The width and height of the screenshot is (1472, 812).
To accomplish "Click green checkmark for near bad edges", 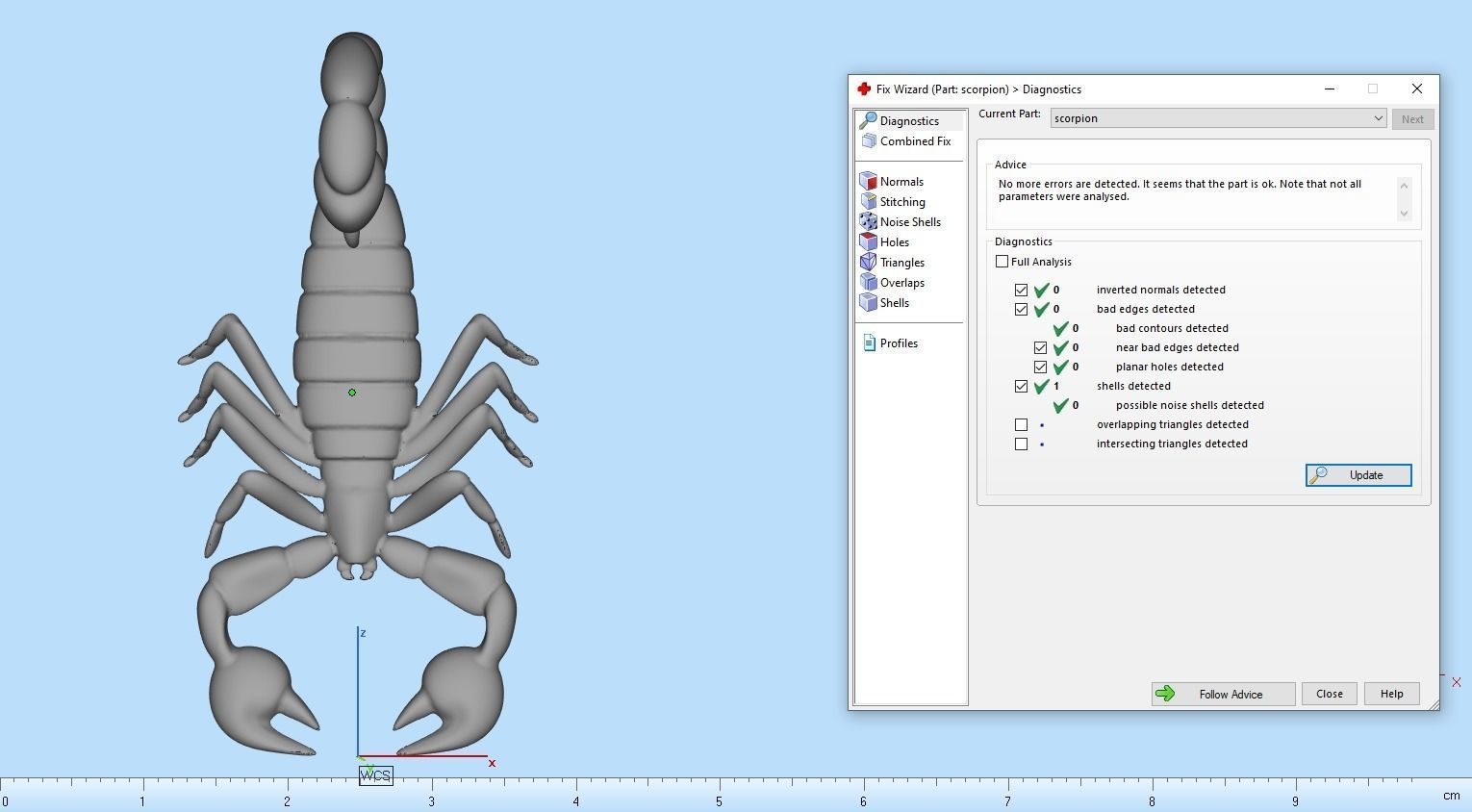I will (1060, 347).
